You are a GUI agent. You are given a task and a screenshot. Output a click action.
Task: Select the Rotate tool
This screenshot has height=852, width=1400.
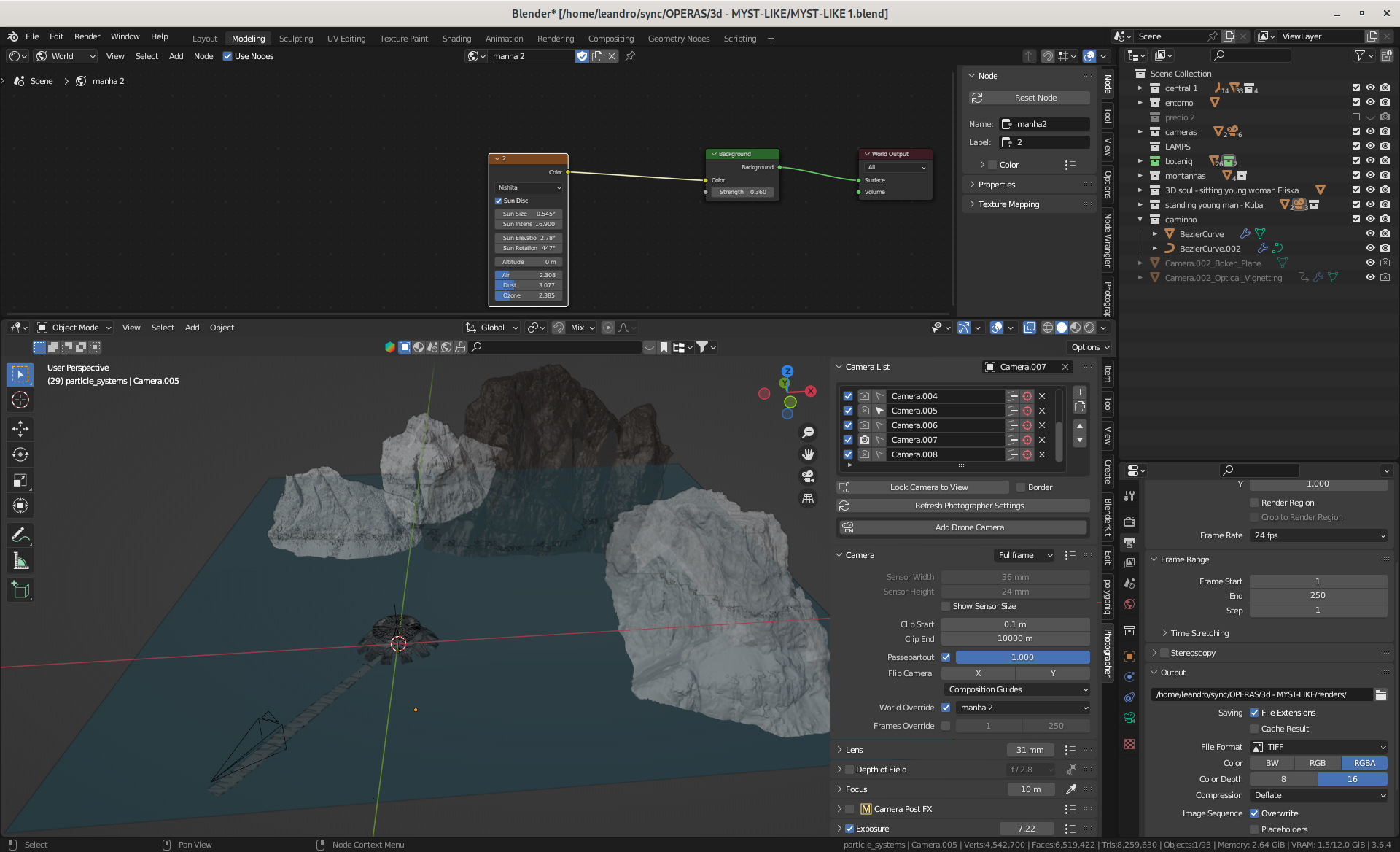click(20, 454)
